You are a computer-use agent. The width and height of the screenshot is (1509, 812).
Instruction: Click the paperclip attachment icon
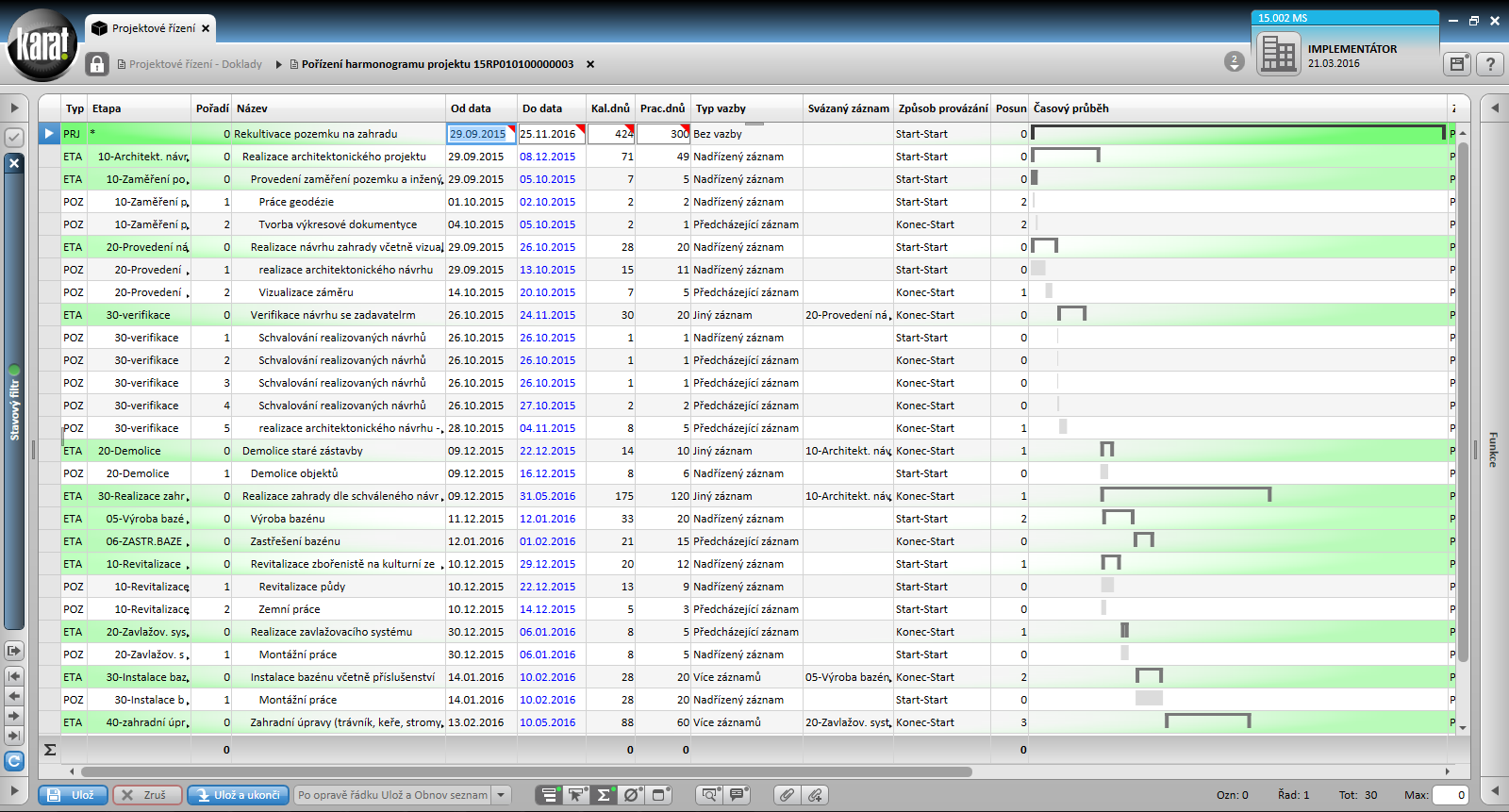[787, 795]
